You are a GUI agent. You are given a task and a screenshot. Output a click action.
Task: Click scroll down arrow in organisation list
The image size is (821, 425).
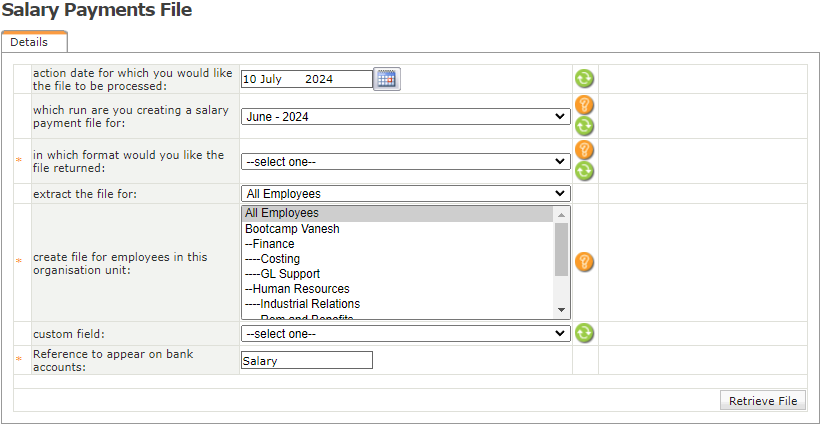pyautogui.click(x=561, y=310)
